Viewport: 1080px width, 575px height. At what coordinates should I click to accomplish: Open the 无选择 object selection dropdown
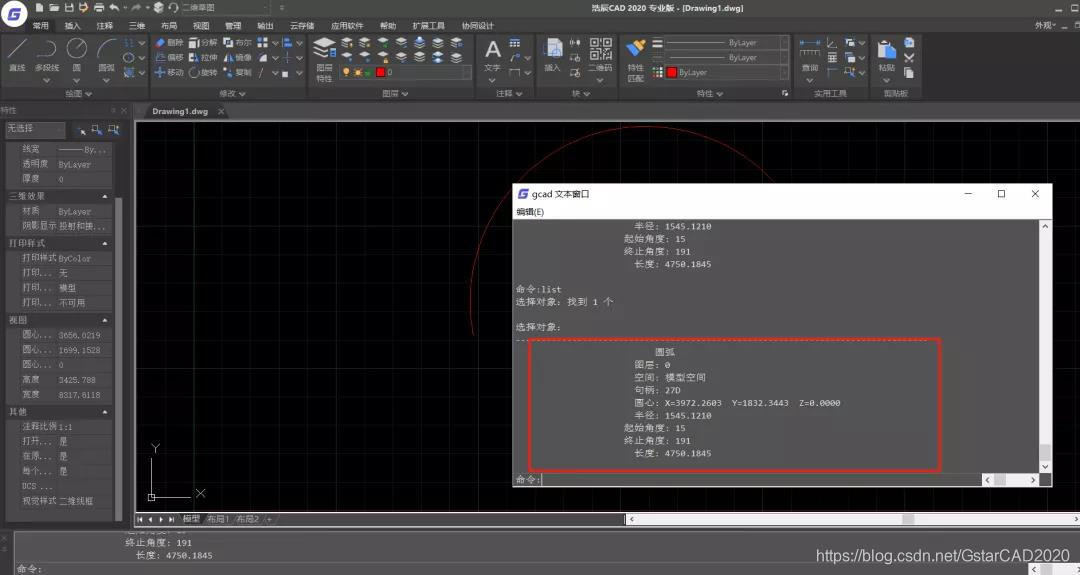(x=36, y=129)
